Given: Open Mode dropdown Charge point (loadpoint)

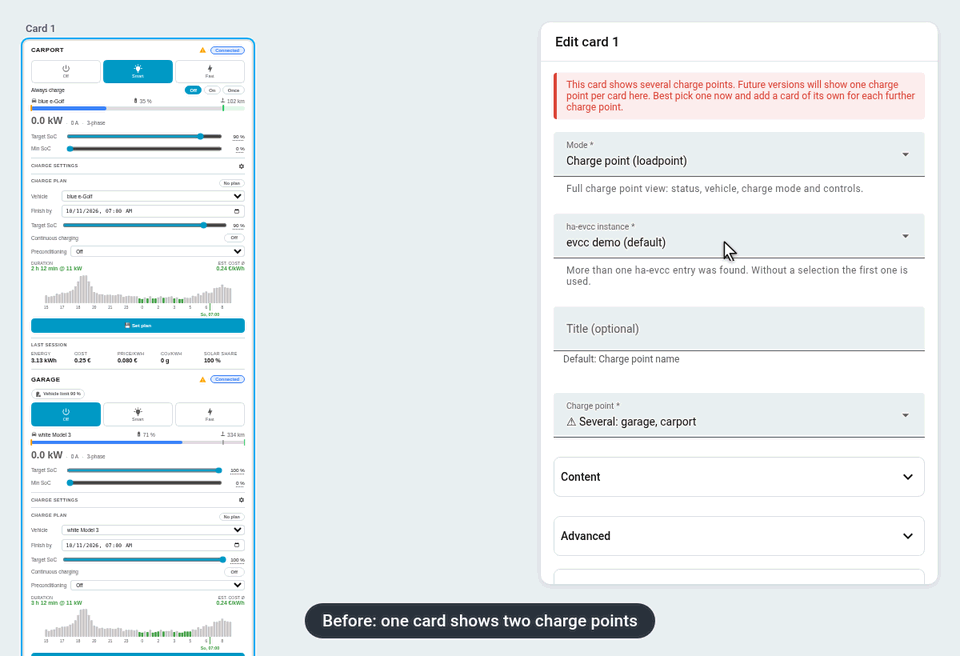Looking at the screenshot, I should pos(739,154).
